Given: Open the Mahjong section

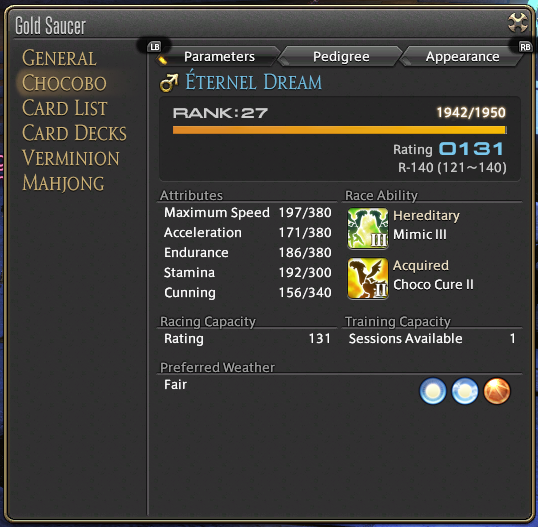Looking at the screenshot, I should (63, 183).
